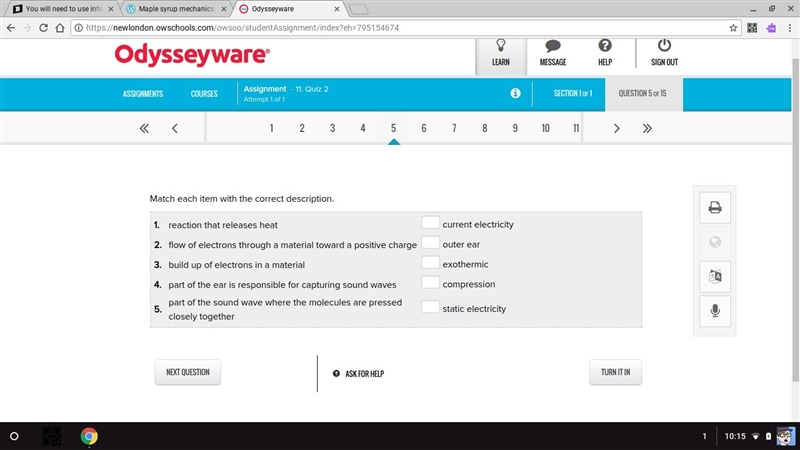Open new tab button
800x450 pixels.
[359, 9]
